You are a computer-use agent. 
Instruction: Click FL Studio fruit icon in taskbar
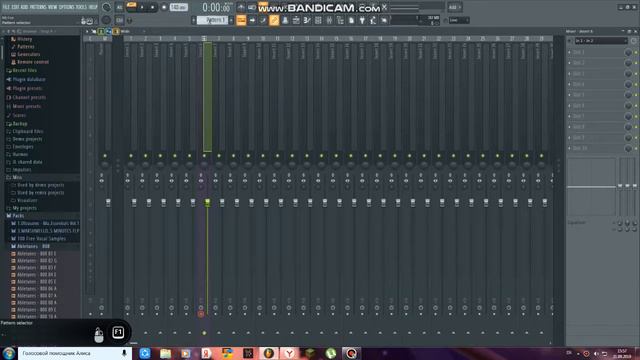pos(269,353)
